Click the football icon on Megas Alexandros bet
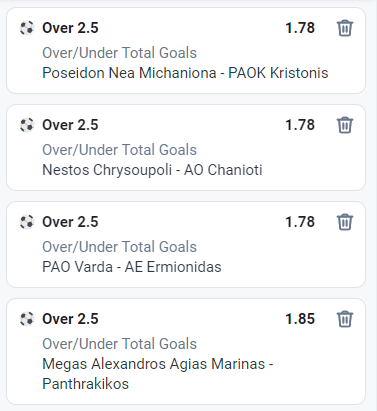The height and width of the screenshot is (411, 377). (27, 319)
